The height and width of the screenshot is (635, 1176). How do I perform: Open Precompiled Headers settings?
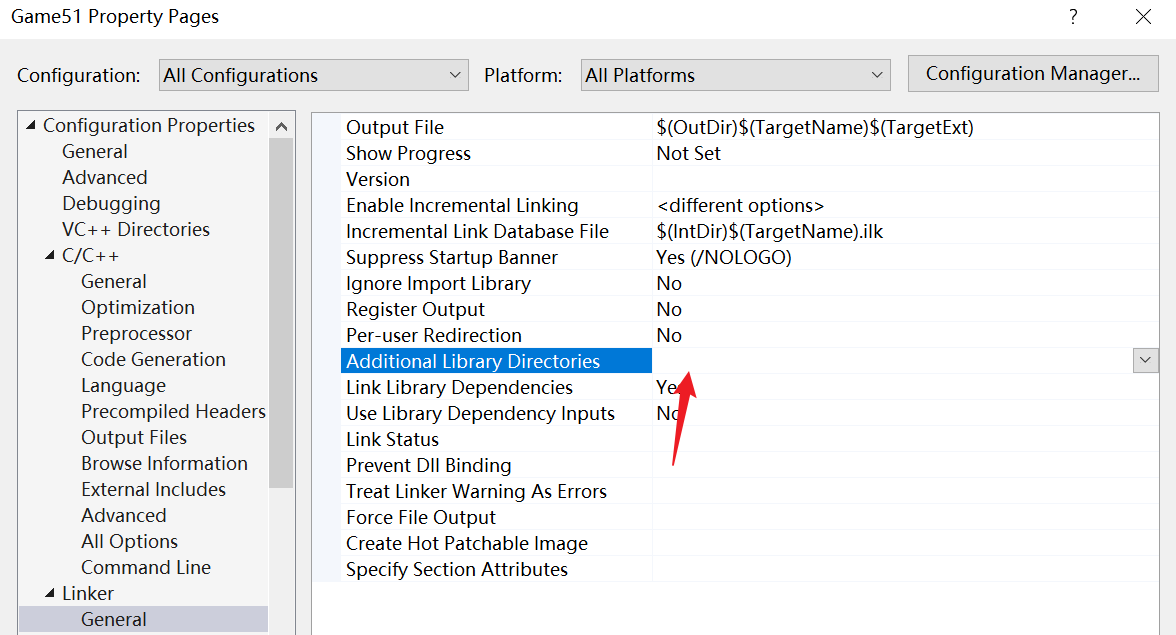coord(173,412)
